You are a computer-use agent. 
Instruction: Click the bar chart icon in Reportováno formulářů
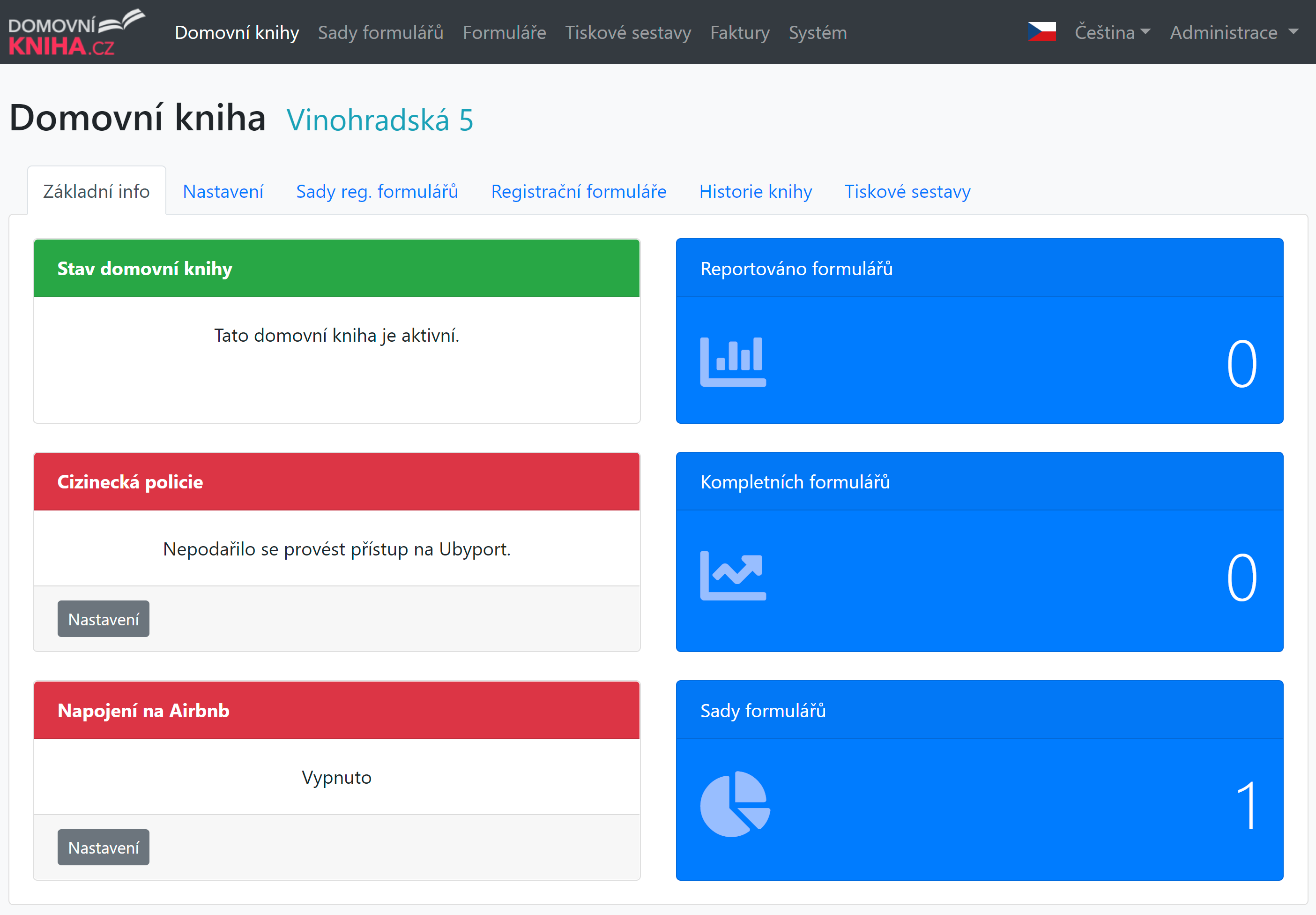[733, 362]
